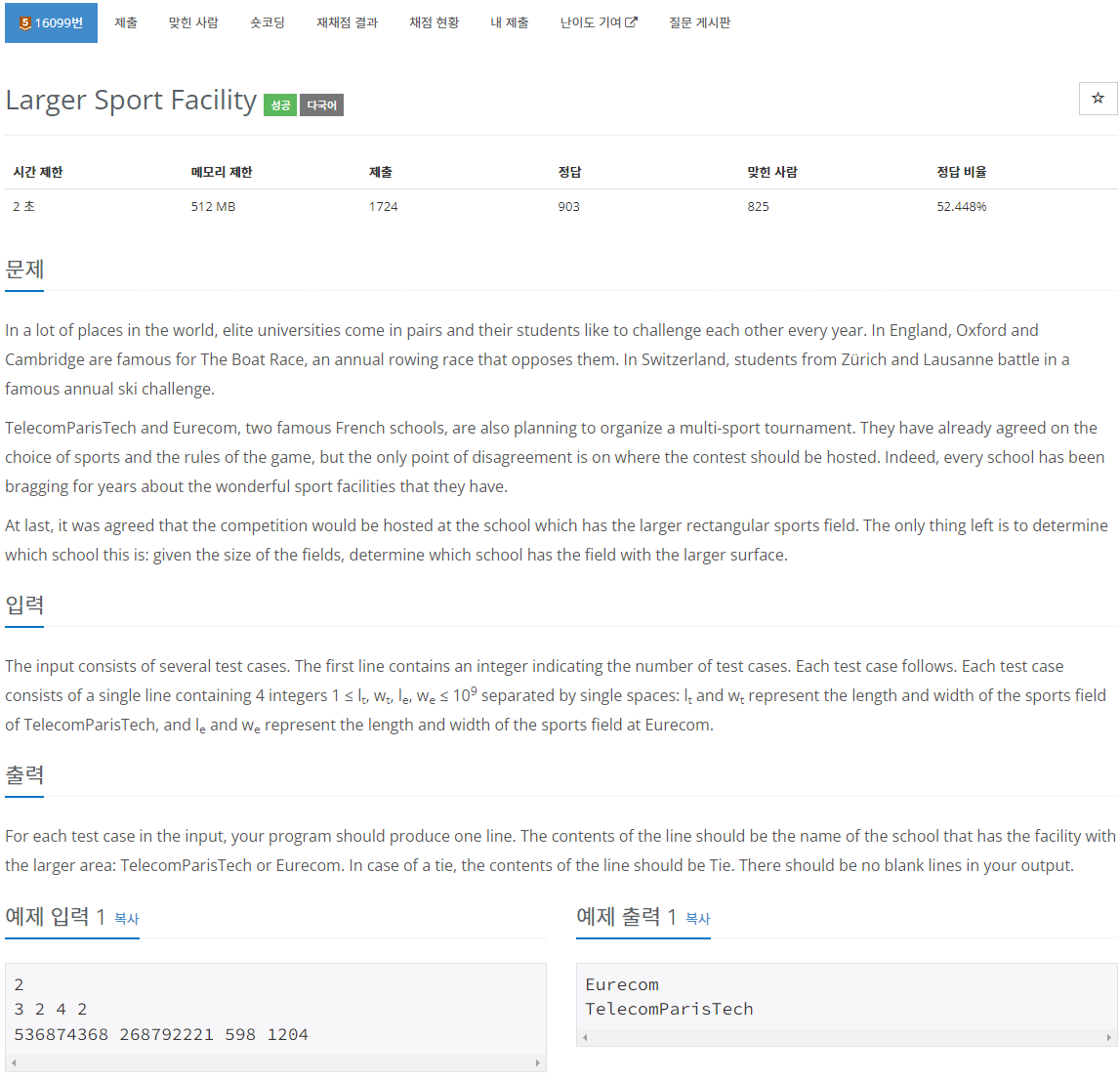Click the 메모리 제한 column header

(x=222, y=172)
